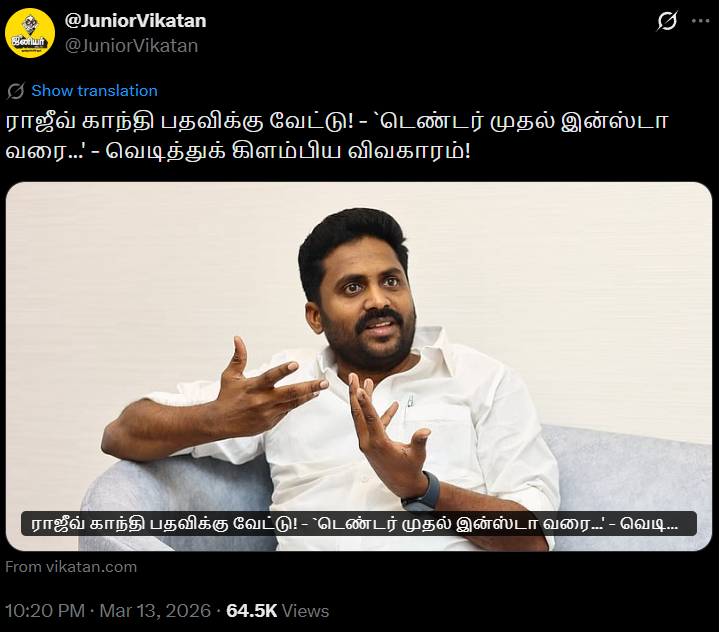Click the tweet's second line starting with வரை
Screen dimensions: 719x632
click(238, 151)
